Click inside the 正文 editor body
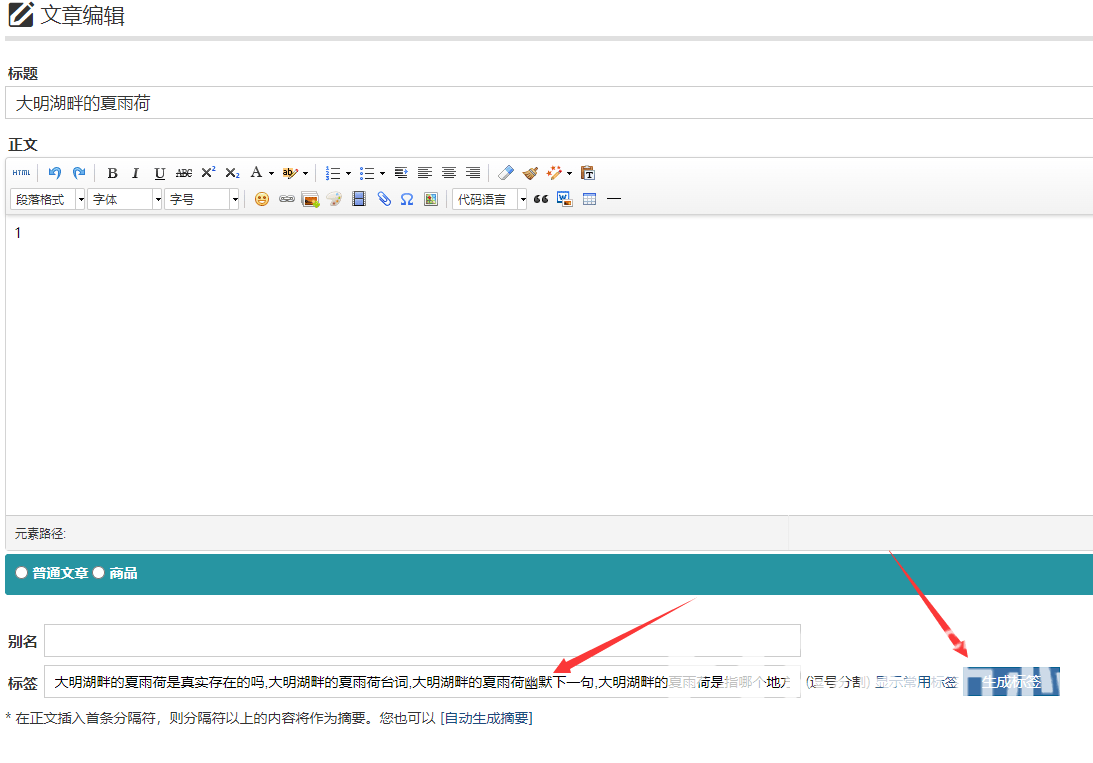 [549, 365]
